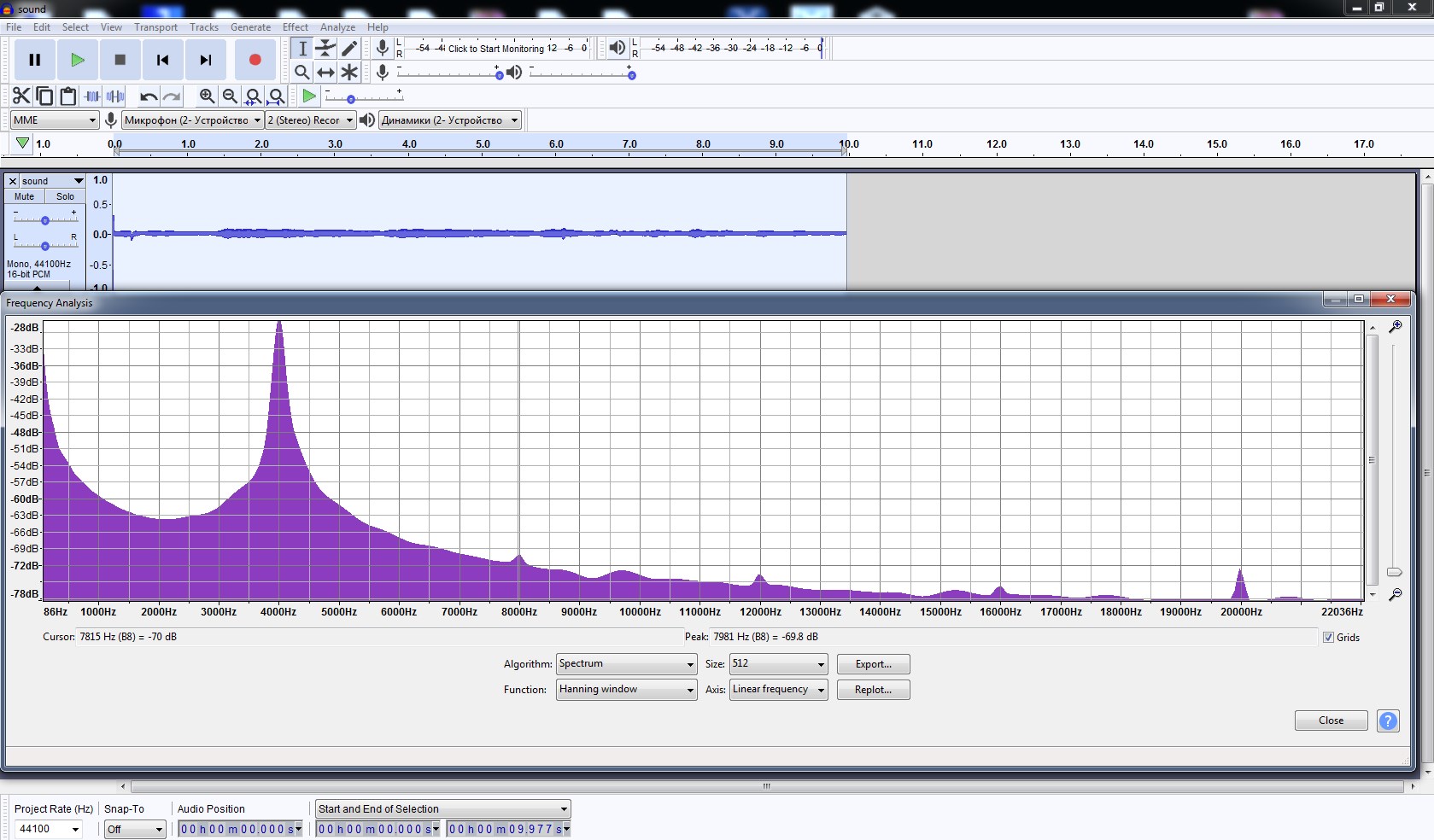Open the Generate menu

250,27
